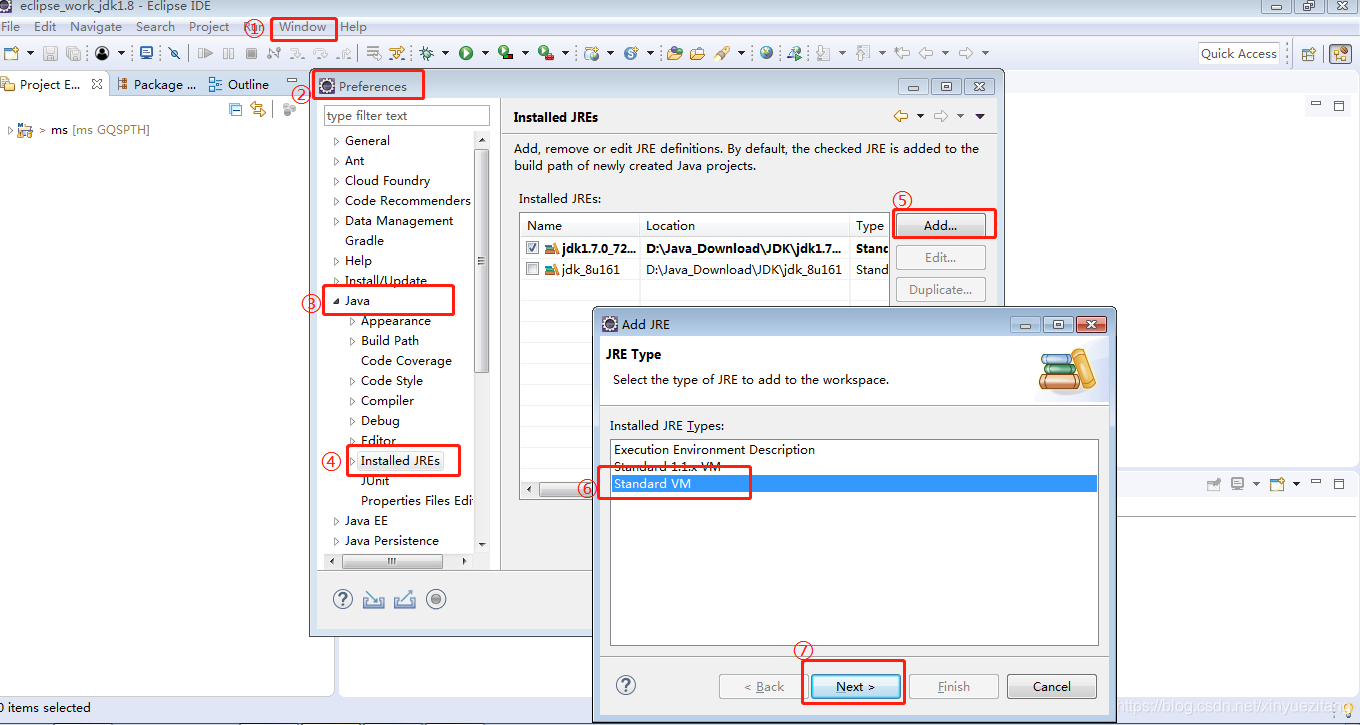The height and width of the screenshot is (725, 1360).
Task: Expand the General preferences node
Action: (336, 141)
